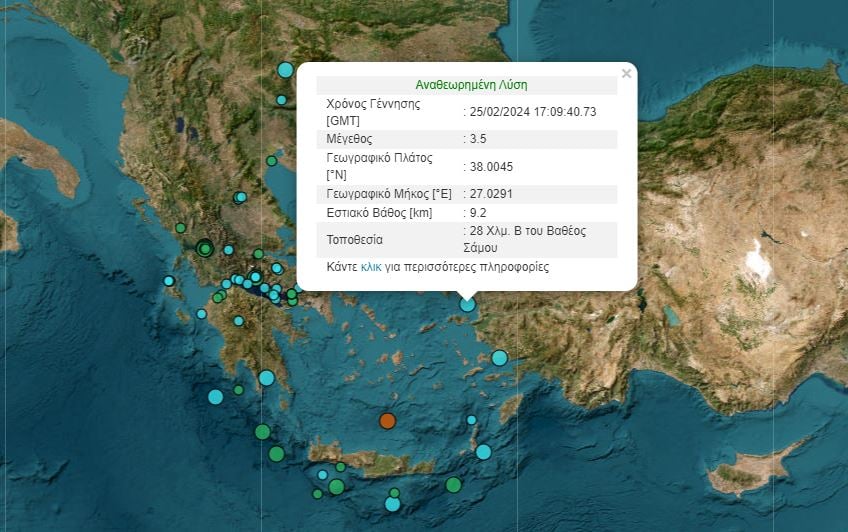Click the large cyan marker left of popup's top

[285, 70]
